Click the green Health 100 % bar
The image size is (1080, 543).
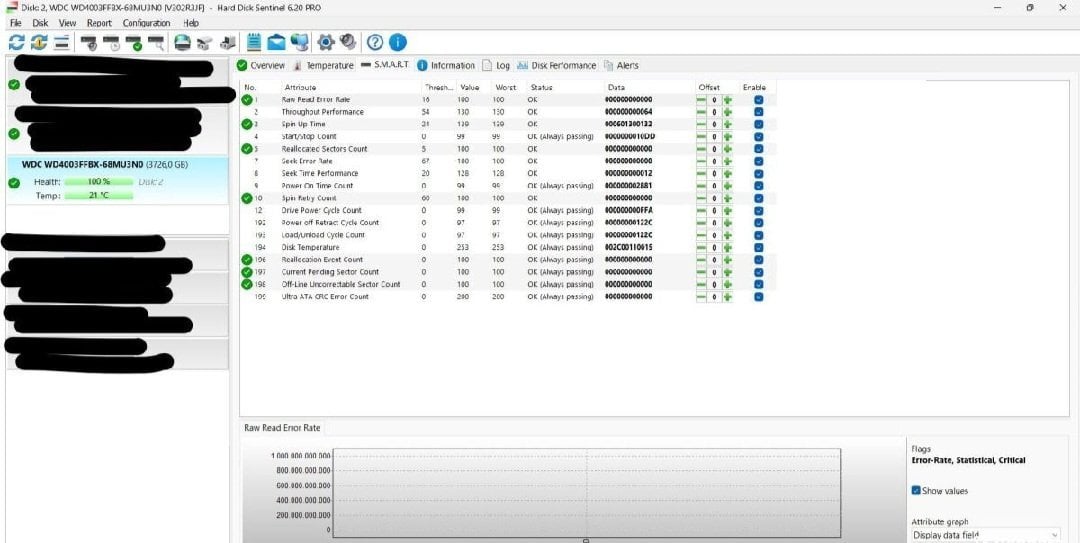click(x=98, y=182)
